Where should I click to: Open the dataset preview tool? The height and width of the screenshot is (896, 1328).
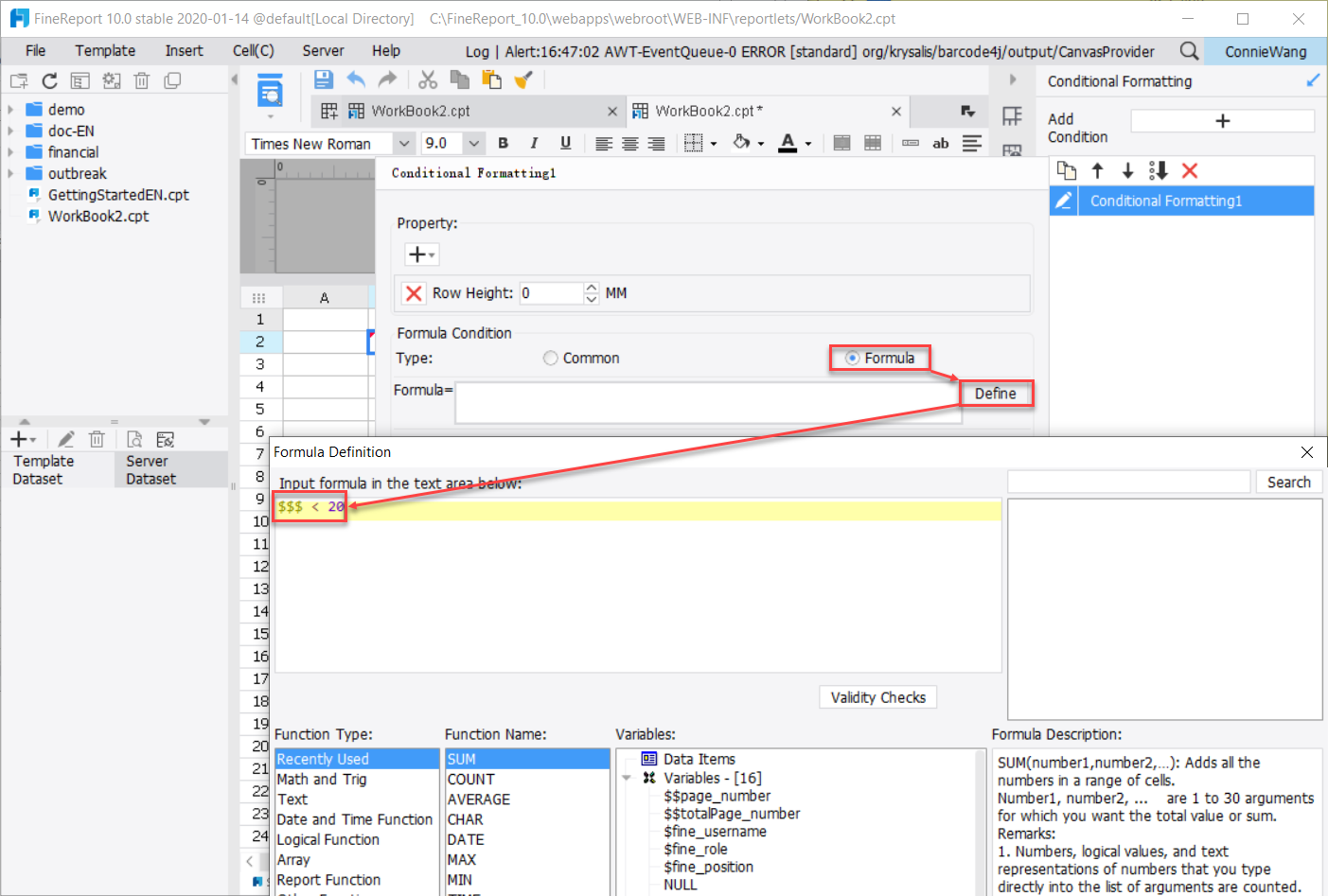pos(134,438)
